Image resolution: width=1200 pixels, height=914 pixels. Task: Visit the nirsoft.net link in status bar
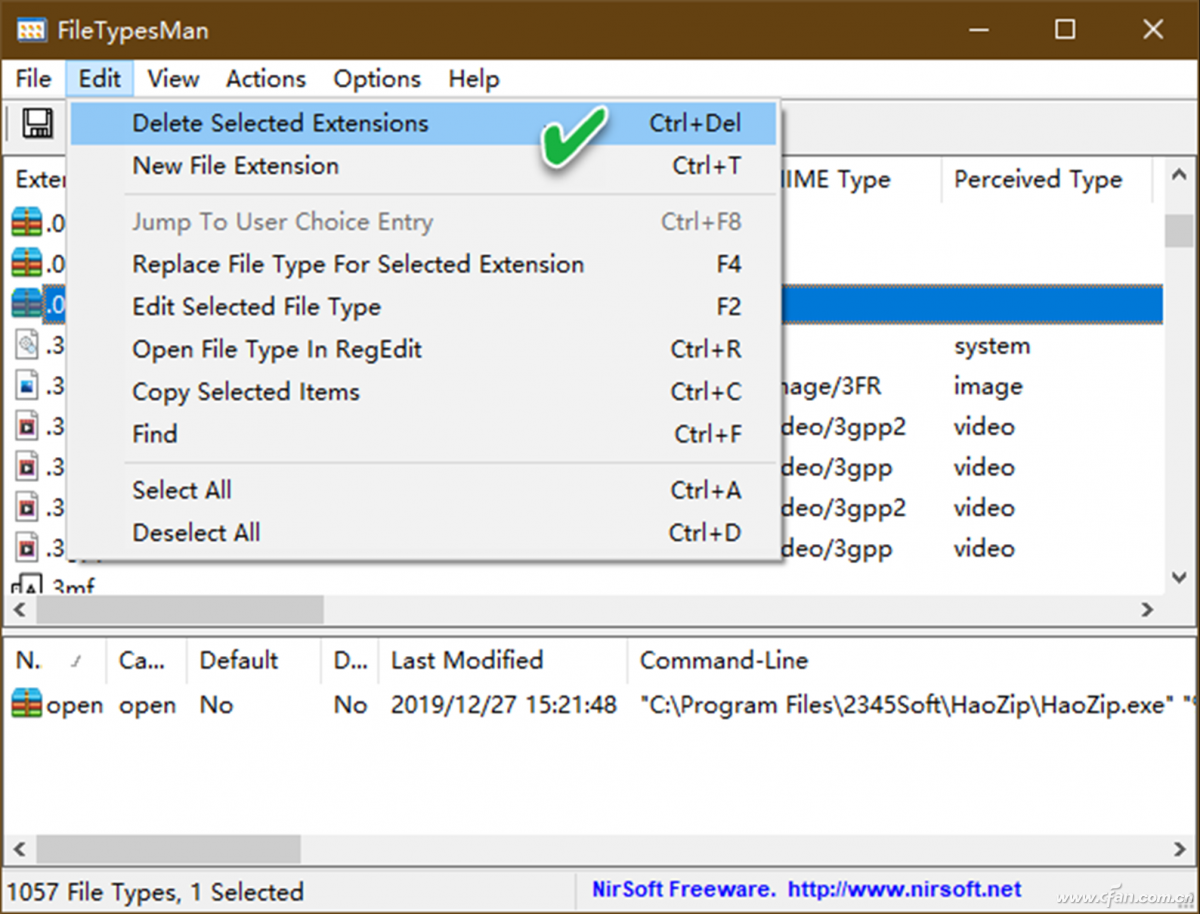(904, 889)
